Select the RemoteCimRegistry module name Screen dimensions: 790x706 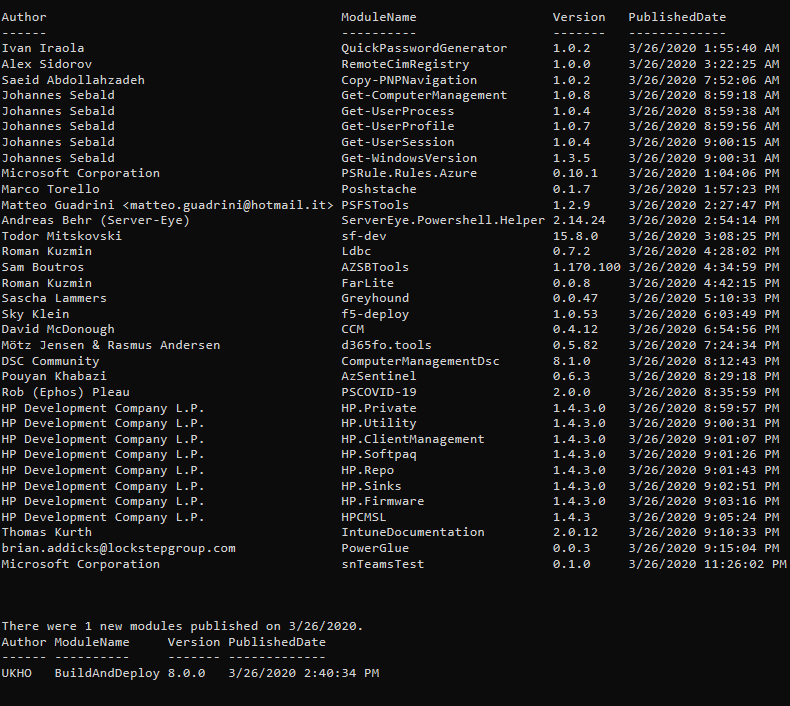coord(405,65)
